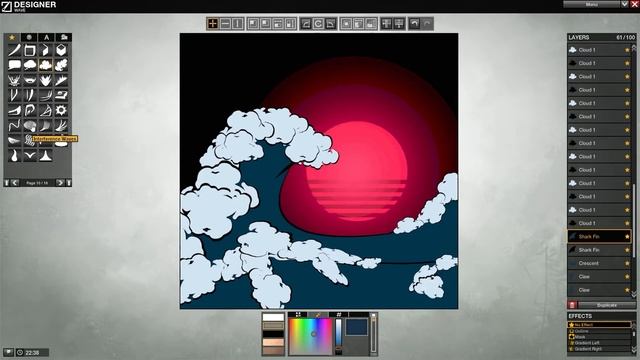This screenshot has width=640, height=360.
Task: Select the highlighted cumulus cloud shape
Action: pos(45,65)
